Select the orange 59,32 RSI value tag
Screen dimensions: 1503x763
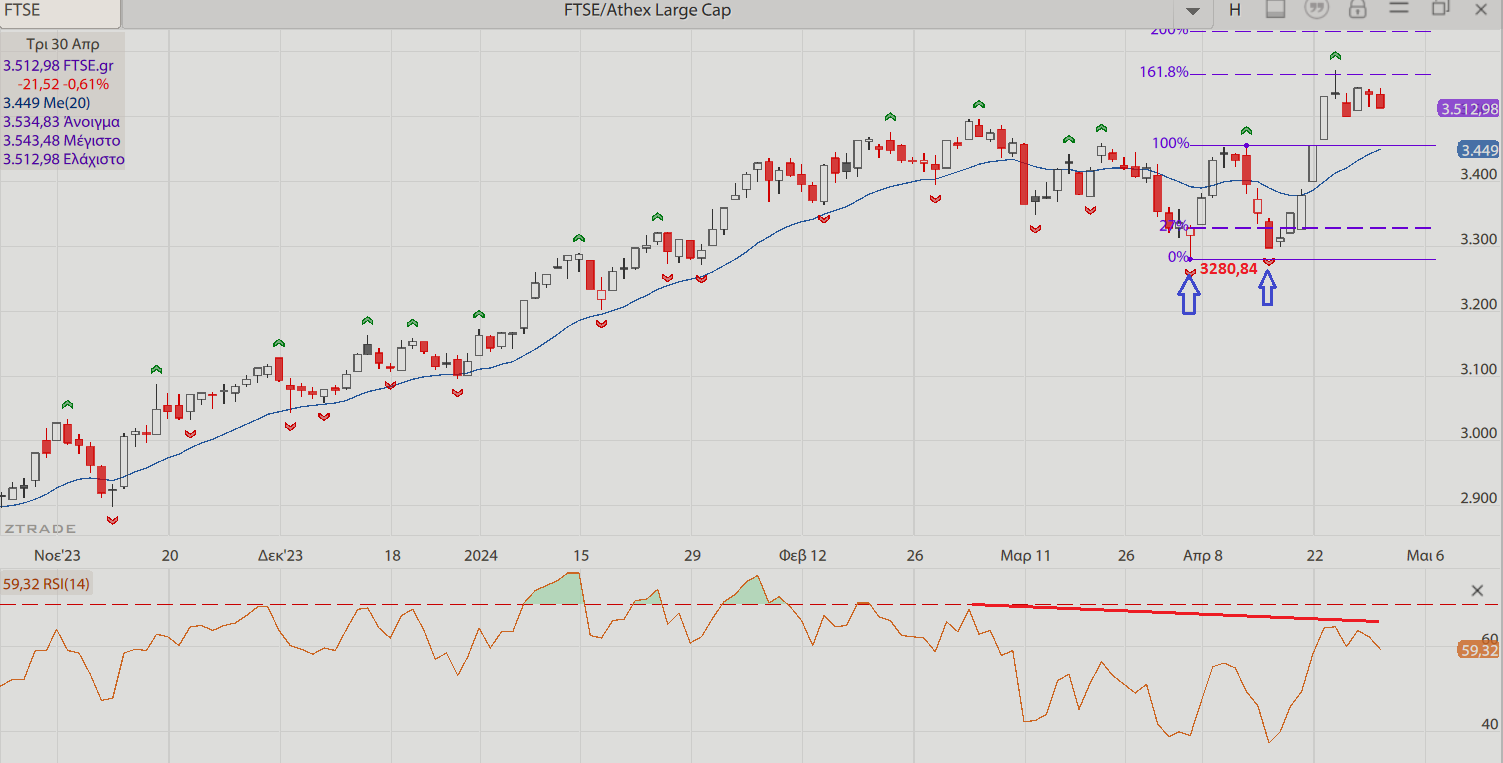(1479, 650)
